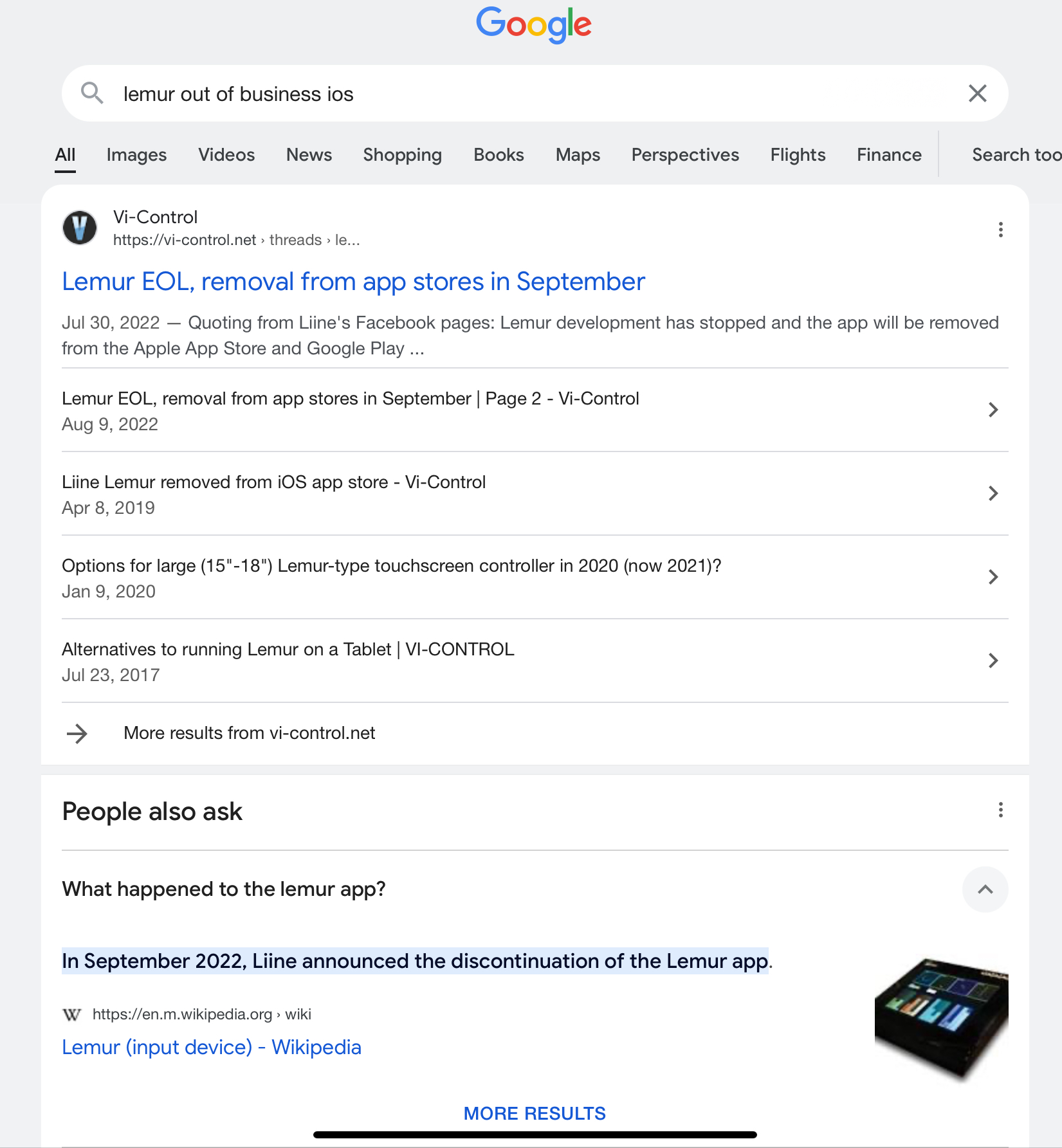Click the Google logo

(x=534, y=24)
